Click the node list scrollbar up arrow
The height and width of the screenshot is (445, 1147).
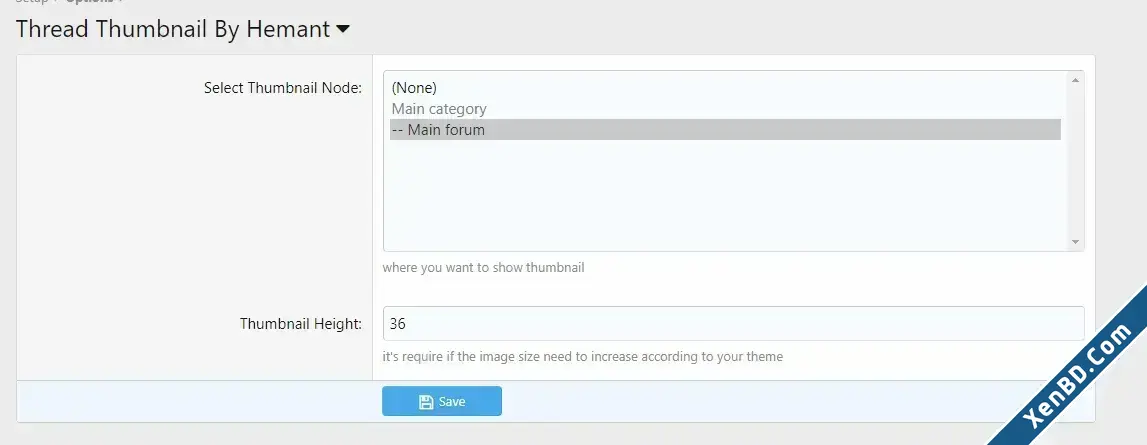(x=1075, y=80)
